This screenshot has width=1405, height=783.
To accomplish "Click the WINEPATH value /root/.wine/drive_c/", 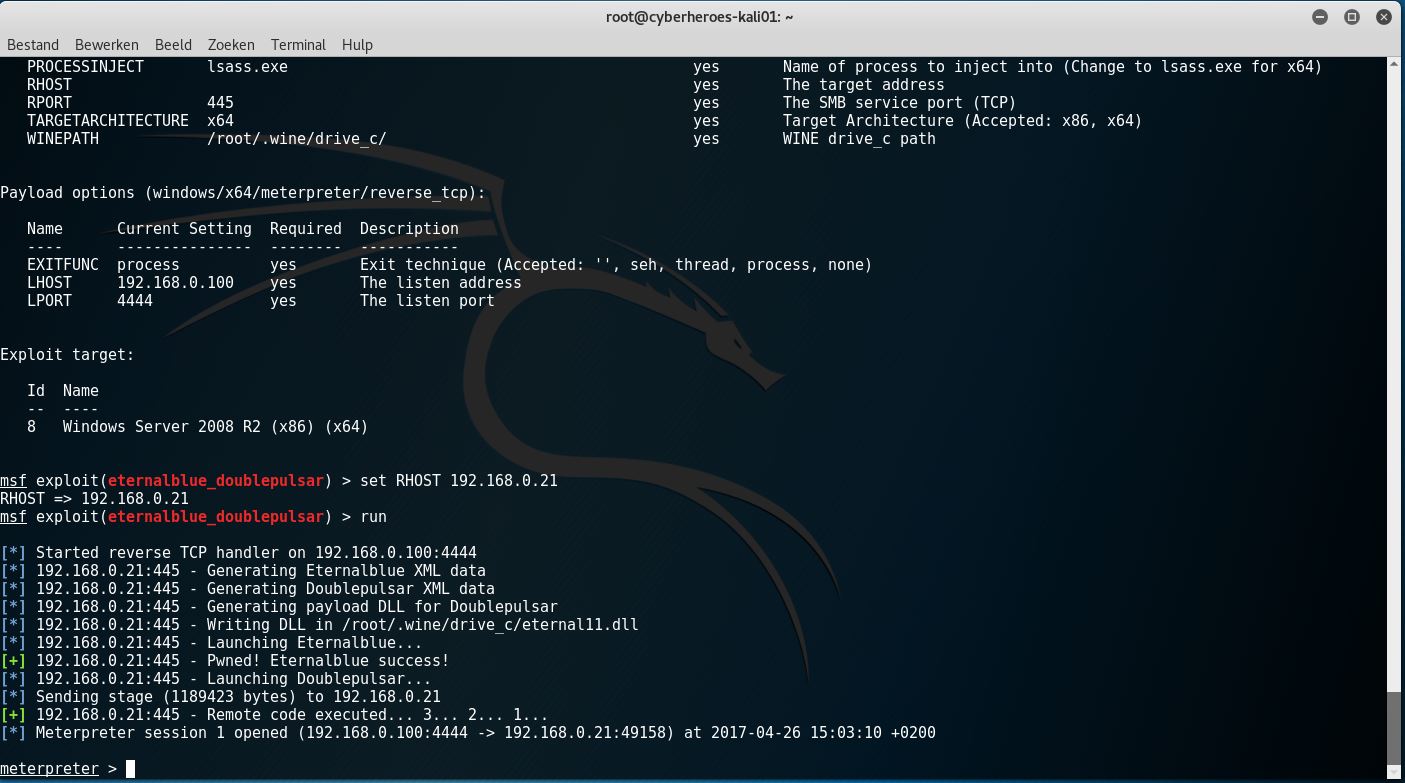I will [296, 139].
